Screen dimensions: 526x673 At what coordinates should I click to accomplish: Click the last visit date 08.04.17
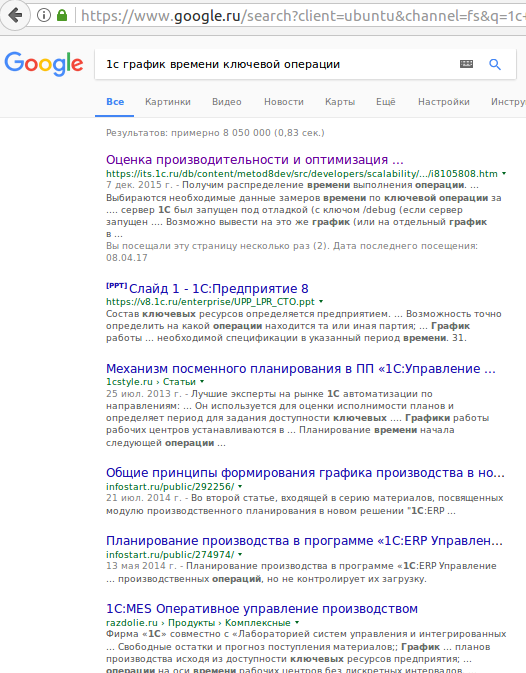[127, 258]
